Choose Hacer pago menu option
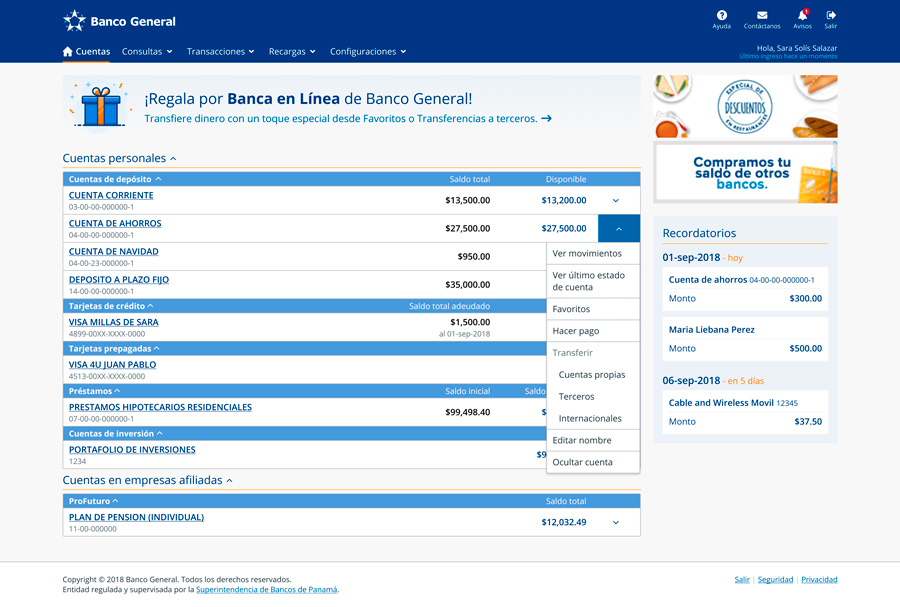 pos(593,331)
